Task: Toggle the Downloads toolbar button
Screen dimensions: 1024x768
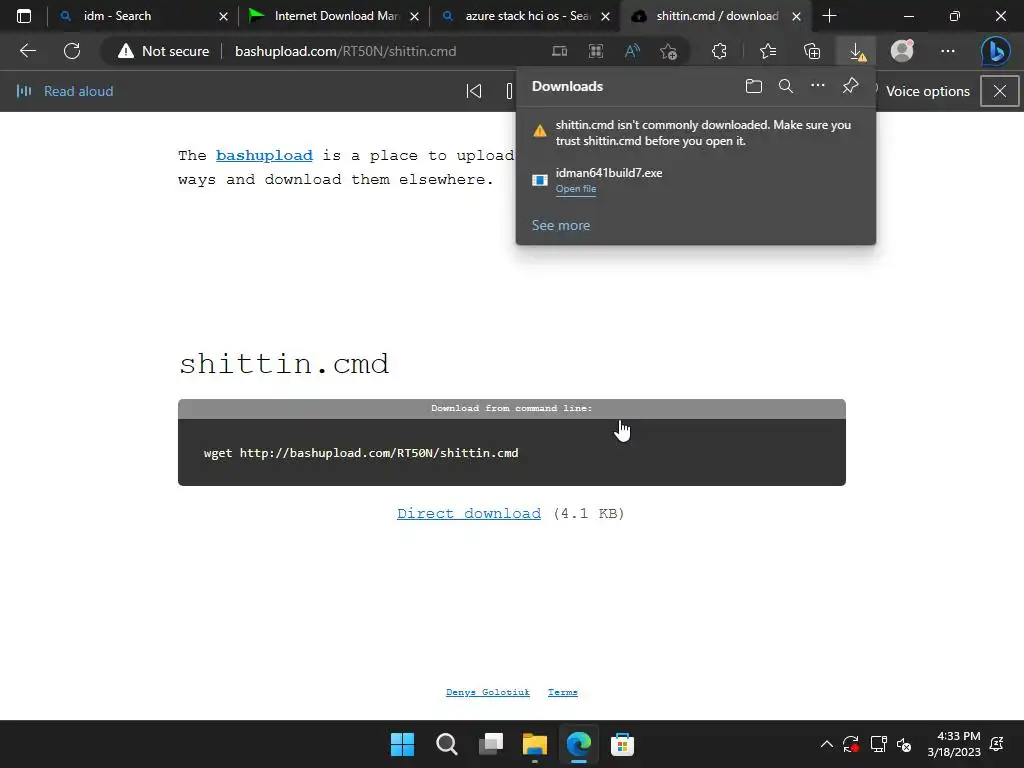Action: [857, 51]
